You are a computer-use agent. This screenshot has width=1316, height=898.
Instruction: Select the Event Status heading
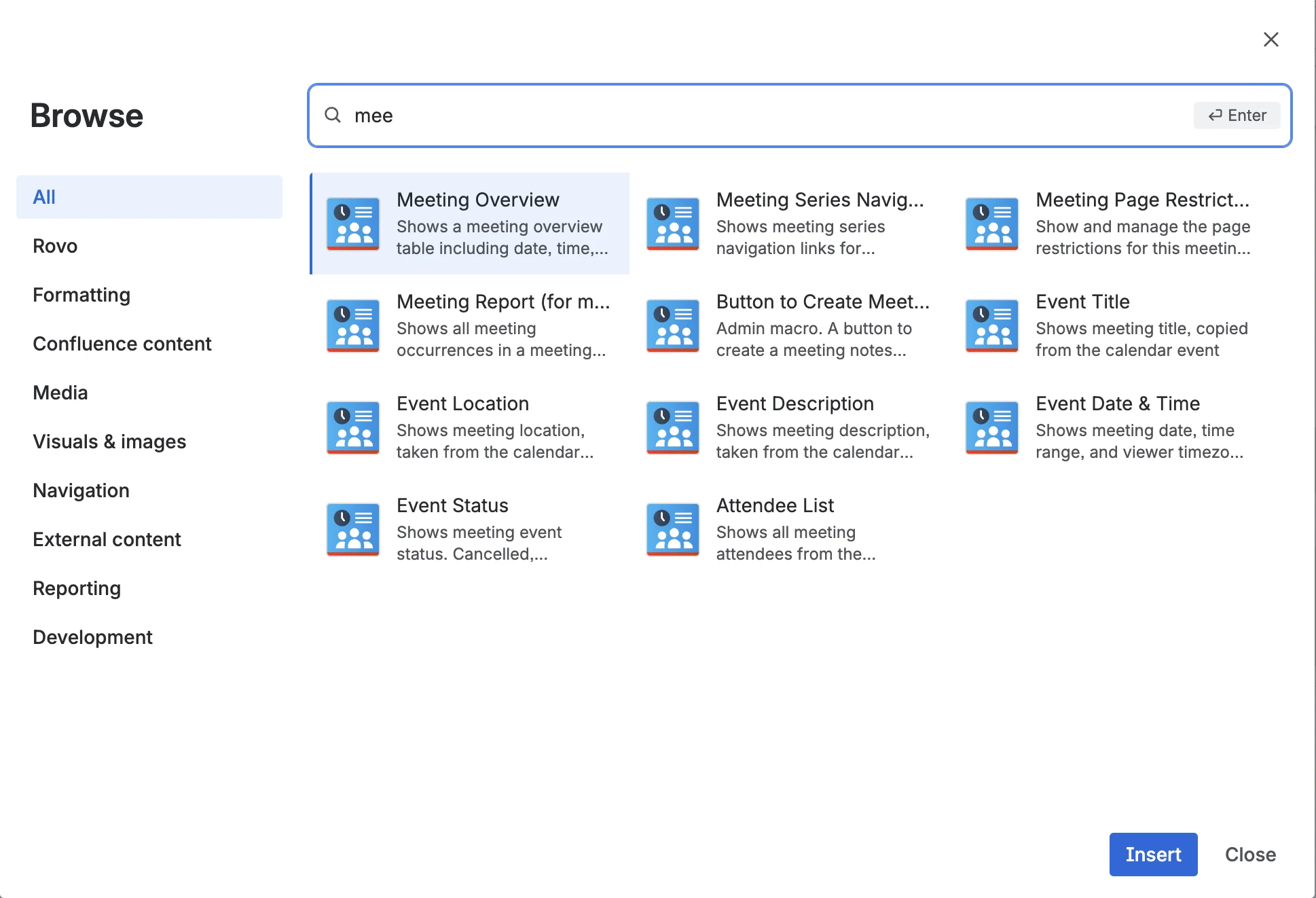click(452, 505)
